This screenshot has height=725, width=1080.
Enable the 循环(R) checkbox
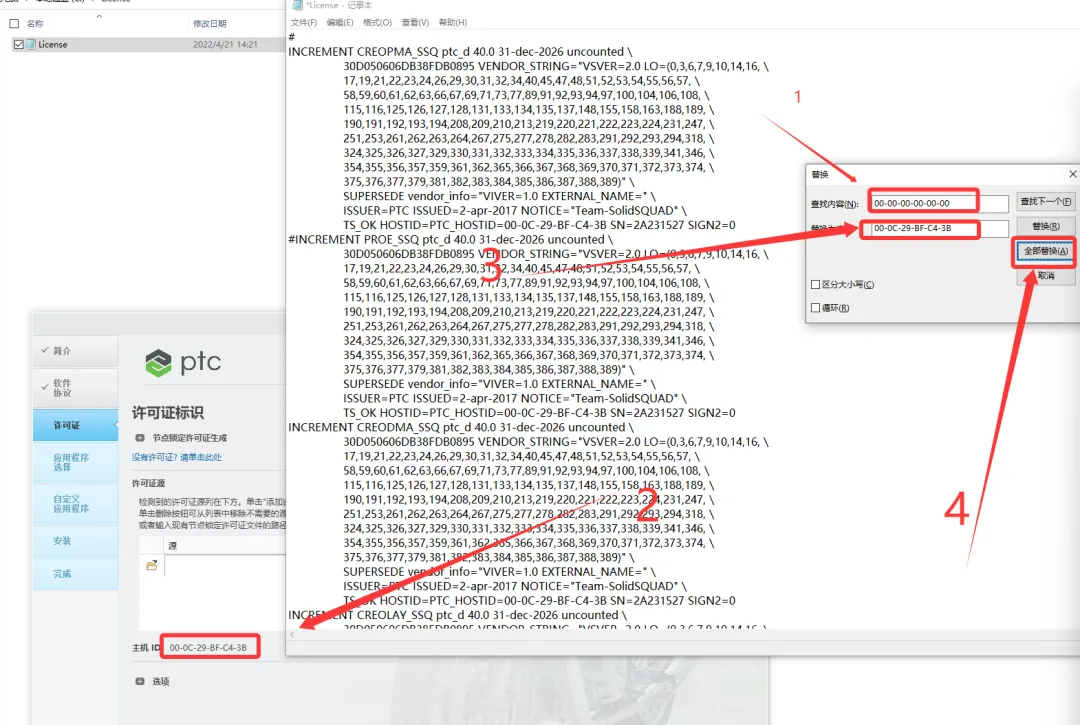point(816,308)
